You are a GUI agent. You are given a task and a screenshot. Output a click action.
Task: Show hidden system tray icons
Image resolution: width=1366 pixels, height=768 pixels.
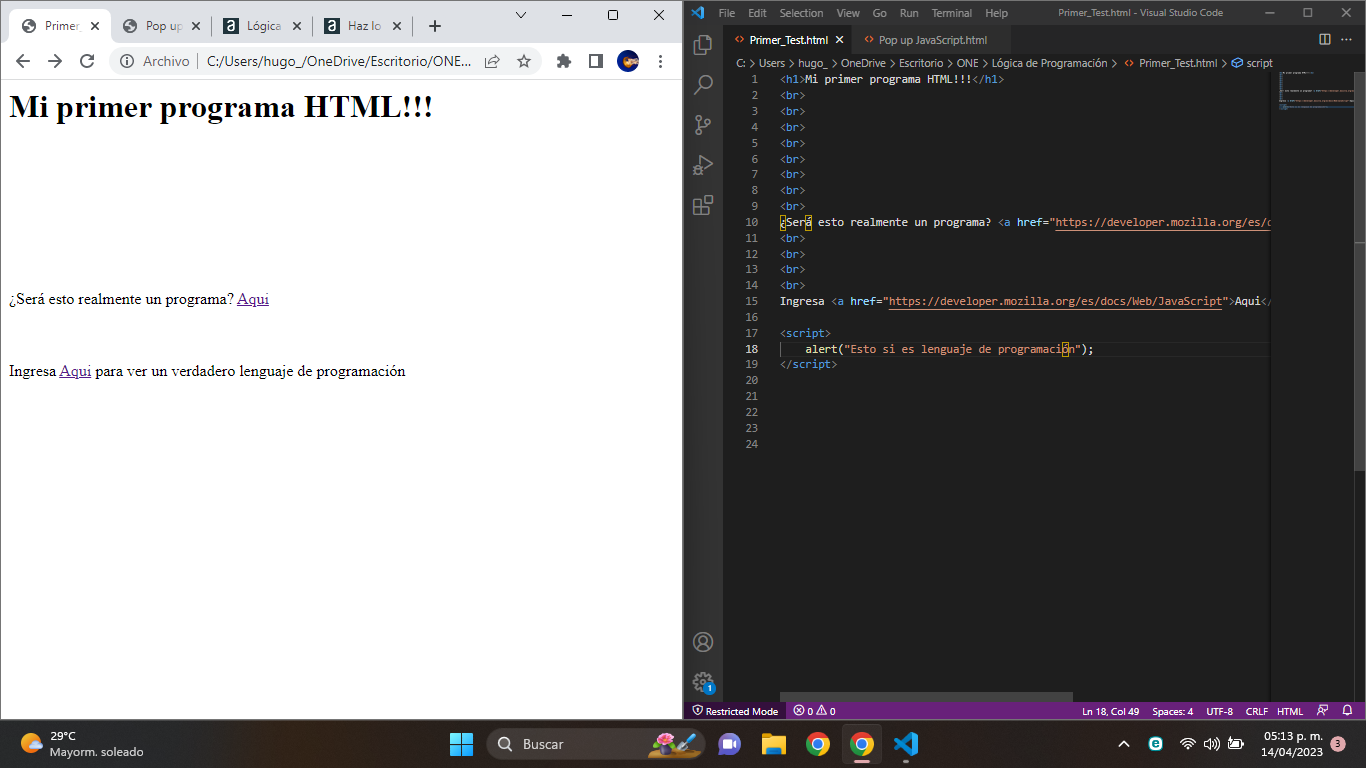coord(1124,744)
